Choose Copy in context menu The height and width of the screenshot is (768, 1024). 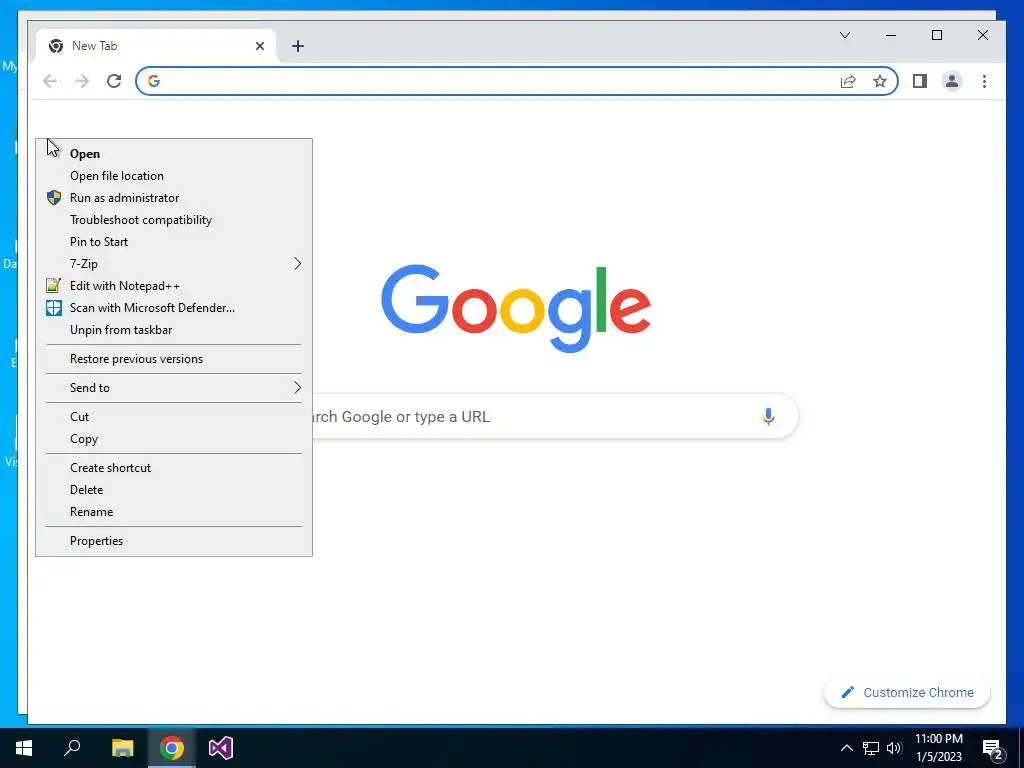(173, 439)
